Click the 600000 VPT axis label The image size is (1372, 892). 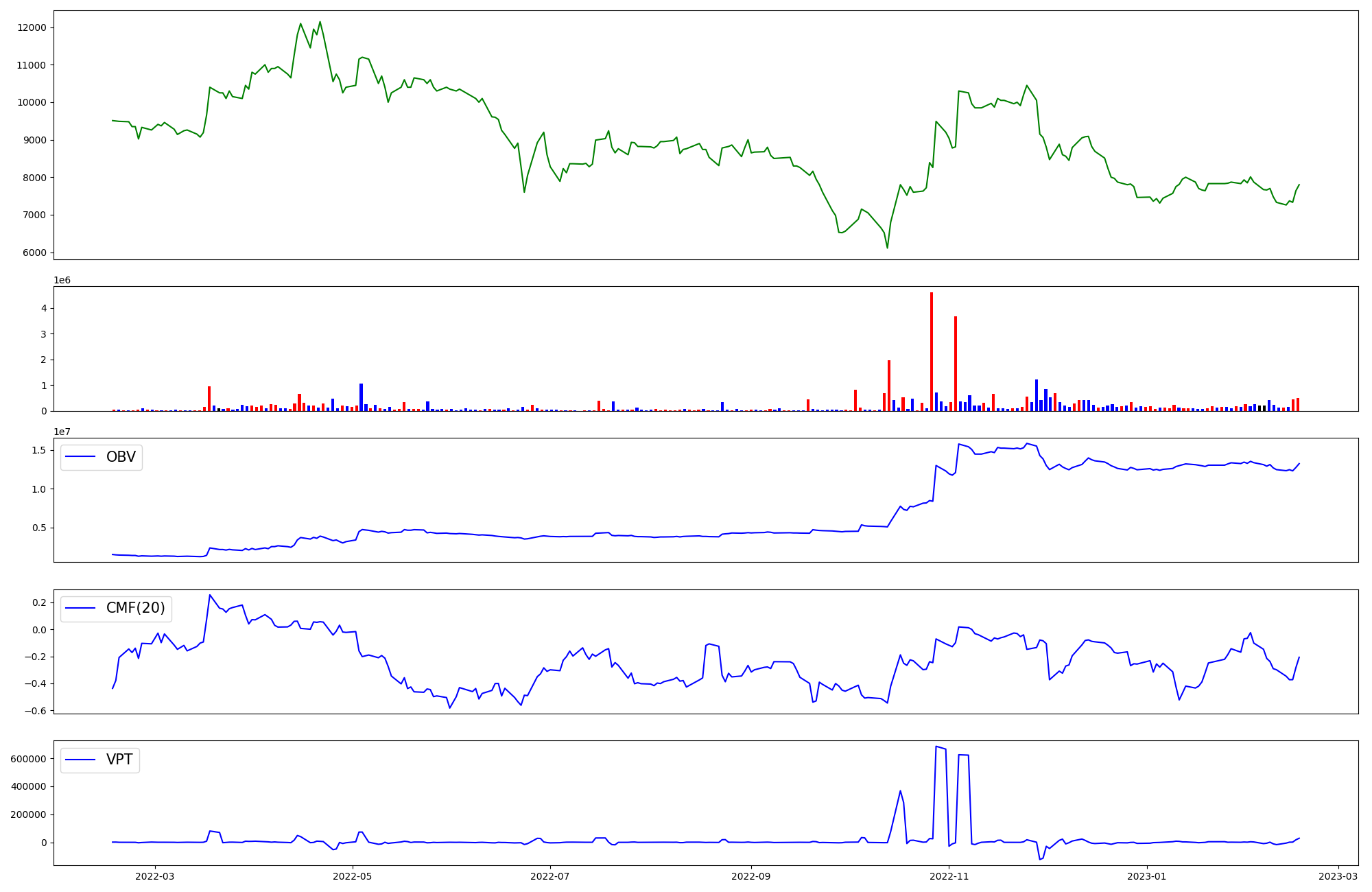(x=28, y=759)
